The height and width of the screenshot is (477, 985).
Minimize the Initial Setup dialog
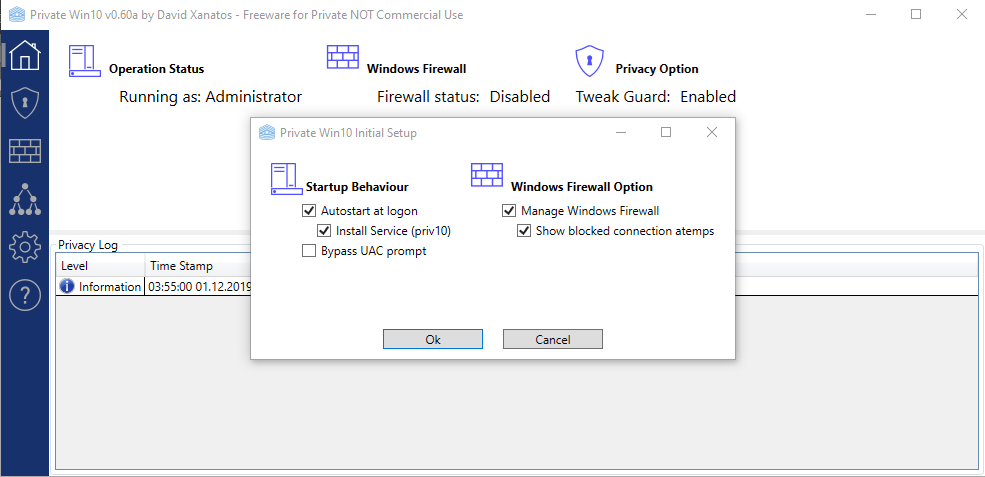(x=621, y=133)
